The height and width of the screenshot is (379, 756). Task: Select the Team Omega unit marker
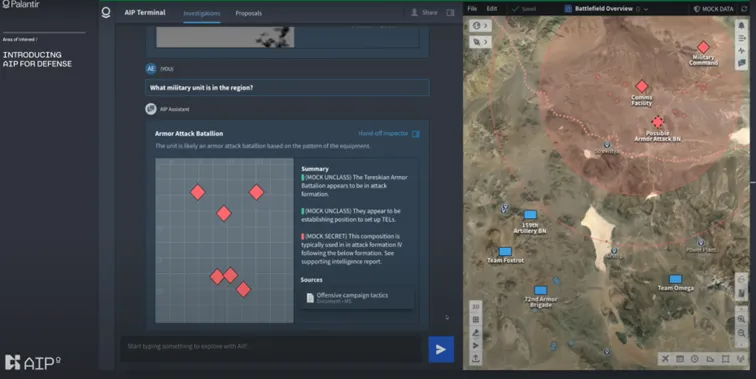tap(675, 279)
